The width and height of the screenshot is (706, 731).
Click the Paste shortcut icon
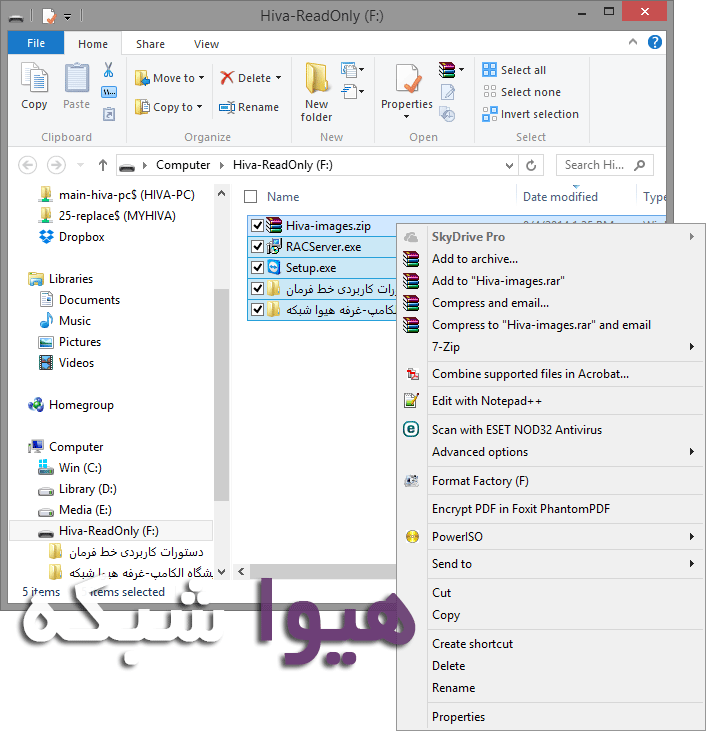coord(109,114)
